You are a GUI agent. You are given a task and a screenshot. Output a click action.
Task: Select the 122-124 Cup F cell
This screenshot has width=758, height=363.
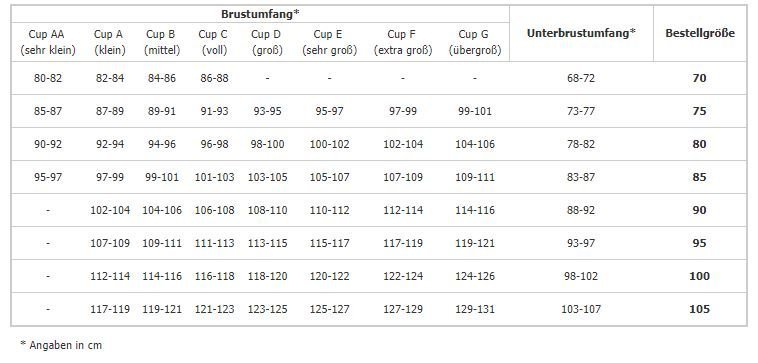(x=403, y=276)
